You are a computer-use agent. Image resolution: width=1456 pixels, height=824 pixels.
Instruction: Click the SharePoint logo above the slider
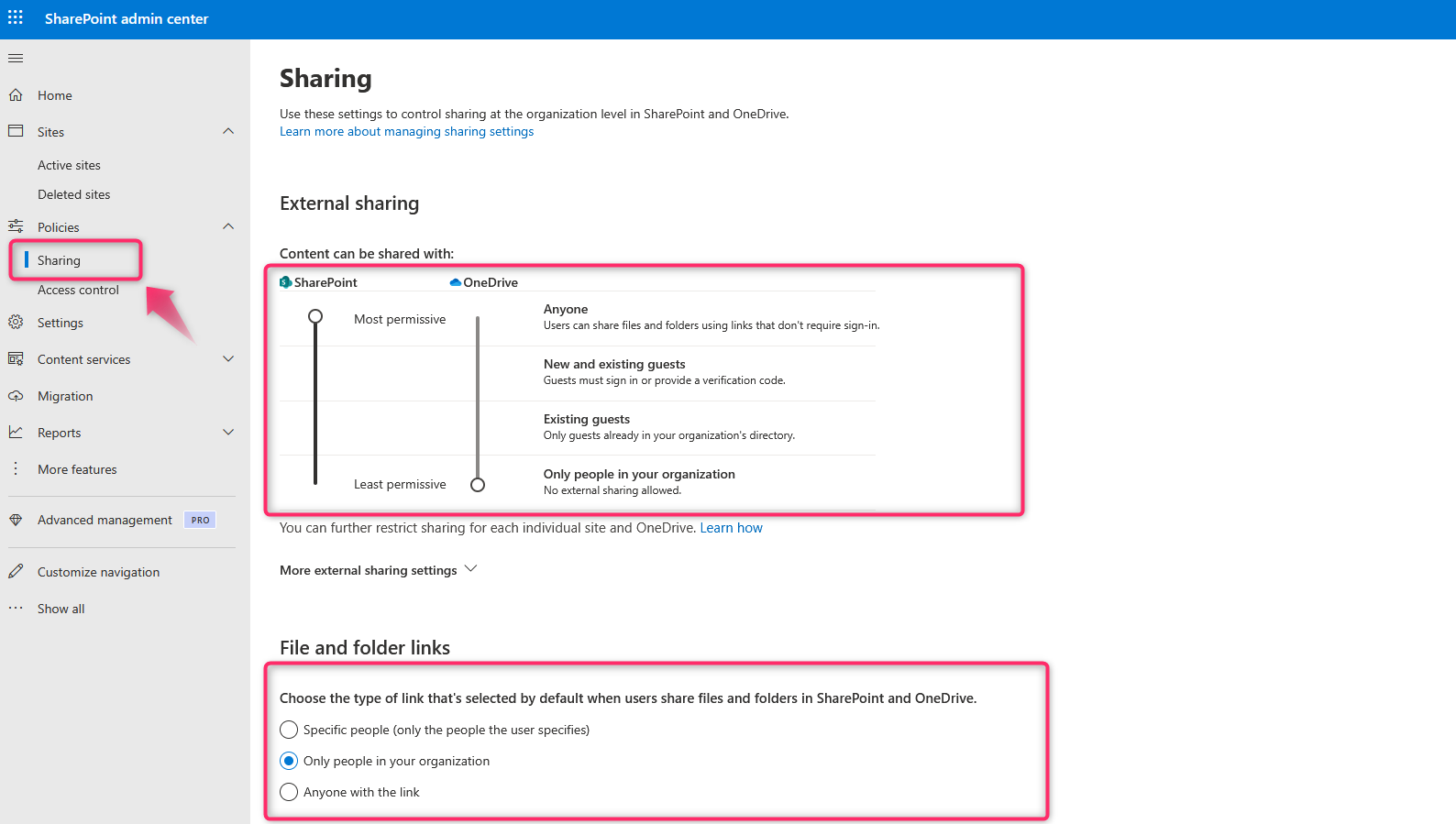coord(285,282)
